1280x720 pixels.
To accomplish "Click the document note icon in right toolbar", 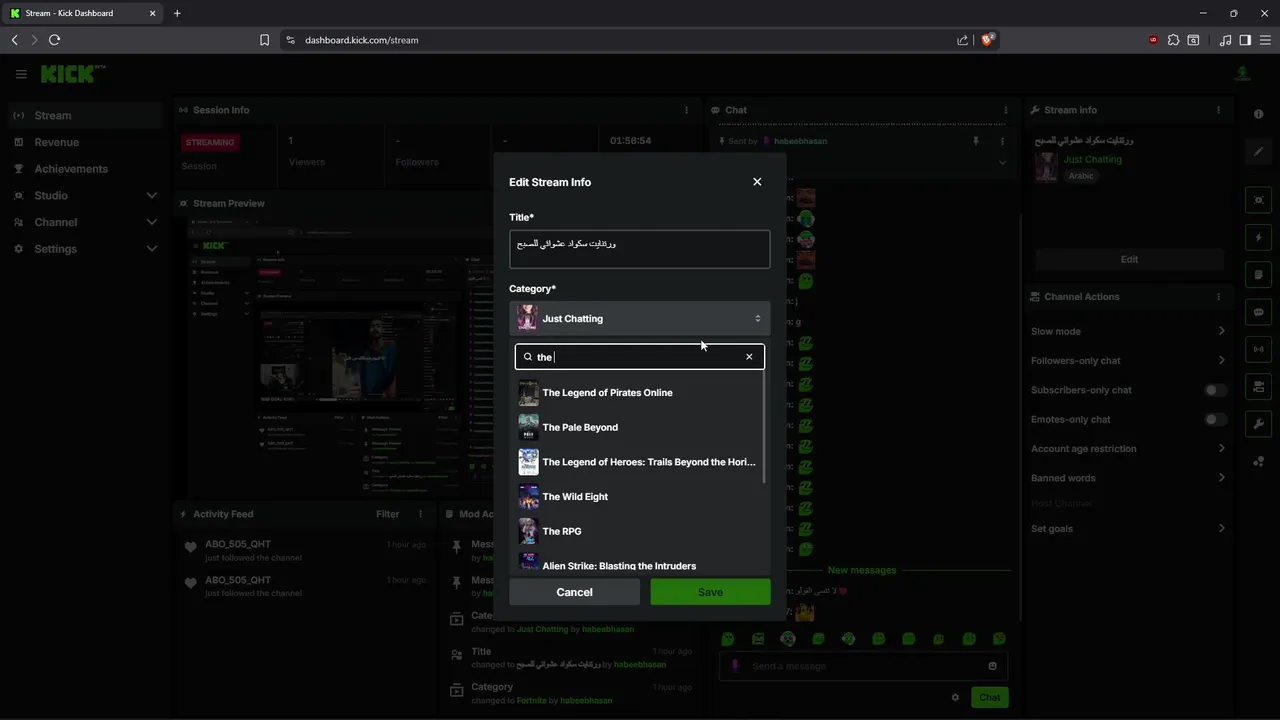I will coord(1259,275).
